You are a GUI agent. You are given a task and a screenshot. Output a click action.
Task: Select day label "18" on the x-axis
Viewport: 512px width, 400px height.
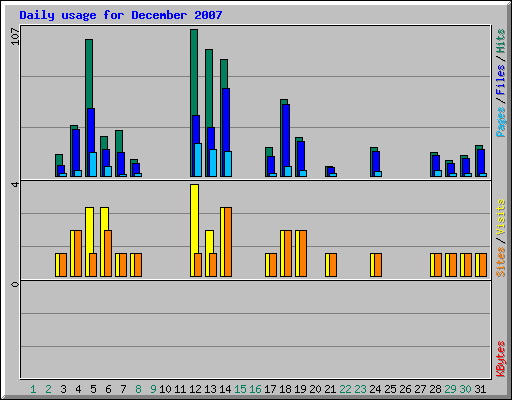(285, 389)
